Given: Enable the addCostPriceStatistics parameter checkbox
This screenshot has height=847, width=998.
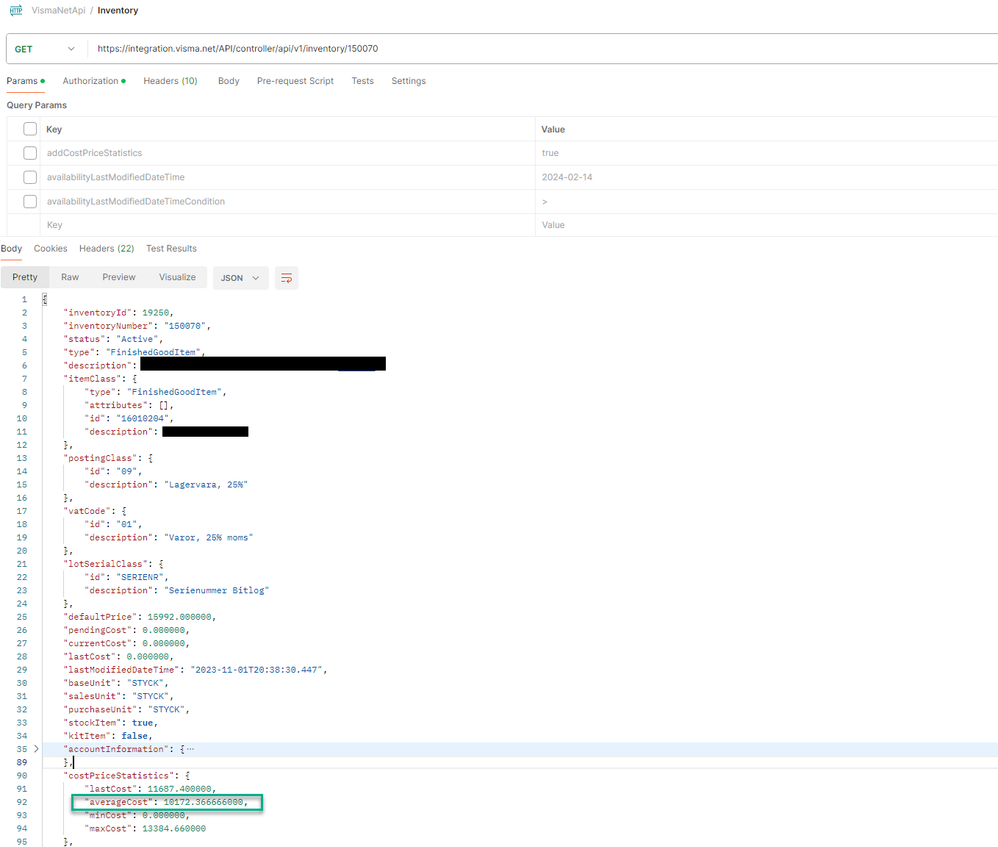Looking at the screenshot, I should (30, 153).
